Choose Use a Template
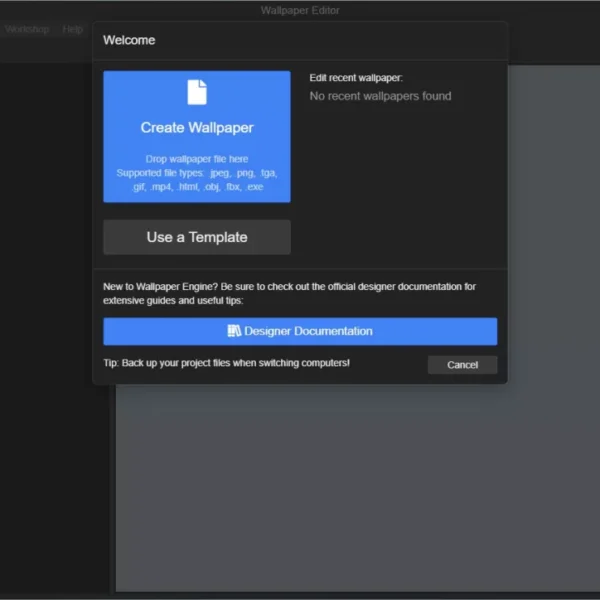Image resolution: width=600 pixels, height=600 pixels. (197, 237)
